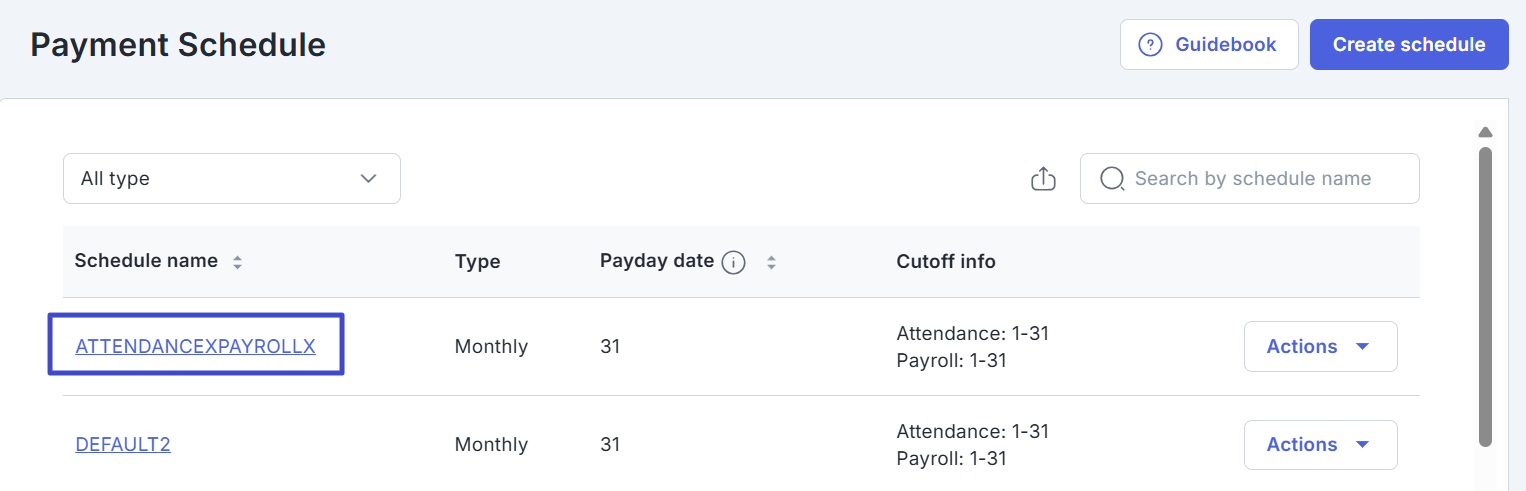Open the All type filter dropdown

coord(231,179)
